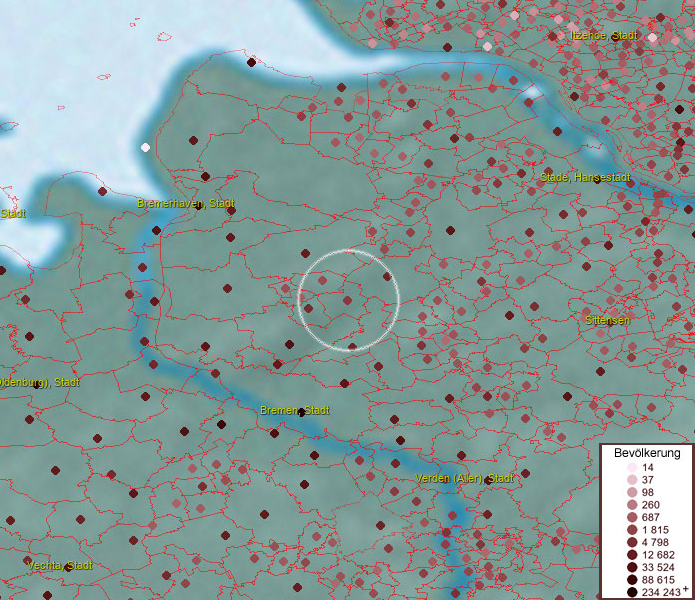Click the black marker at Bremen
The width and height of the screenshot is (695, 600).
point(301,413)
